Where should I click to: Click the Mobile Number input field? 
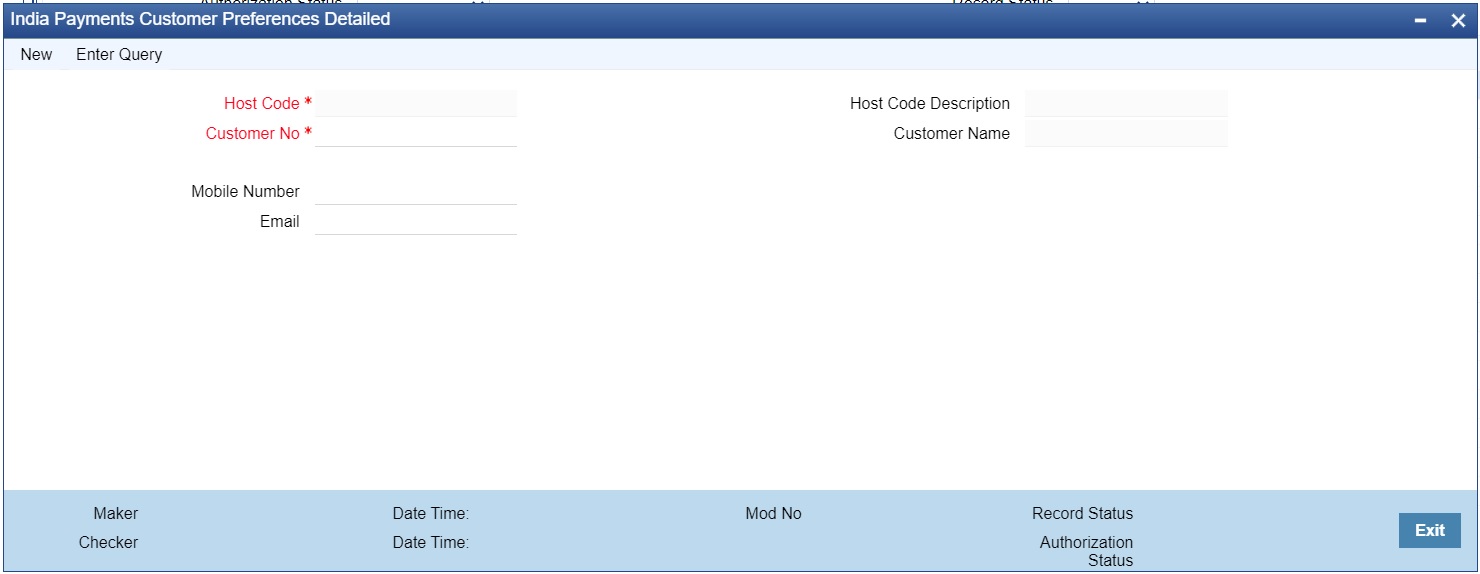(x=416, y=191)
